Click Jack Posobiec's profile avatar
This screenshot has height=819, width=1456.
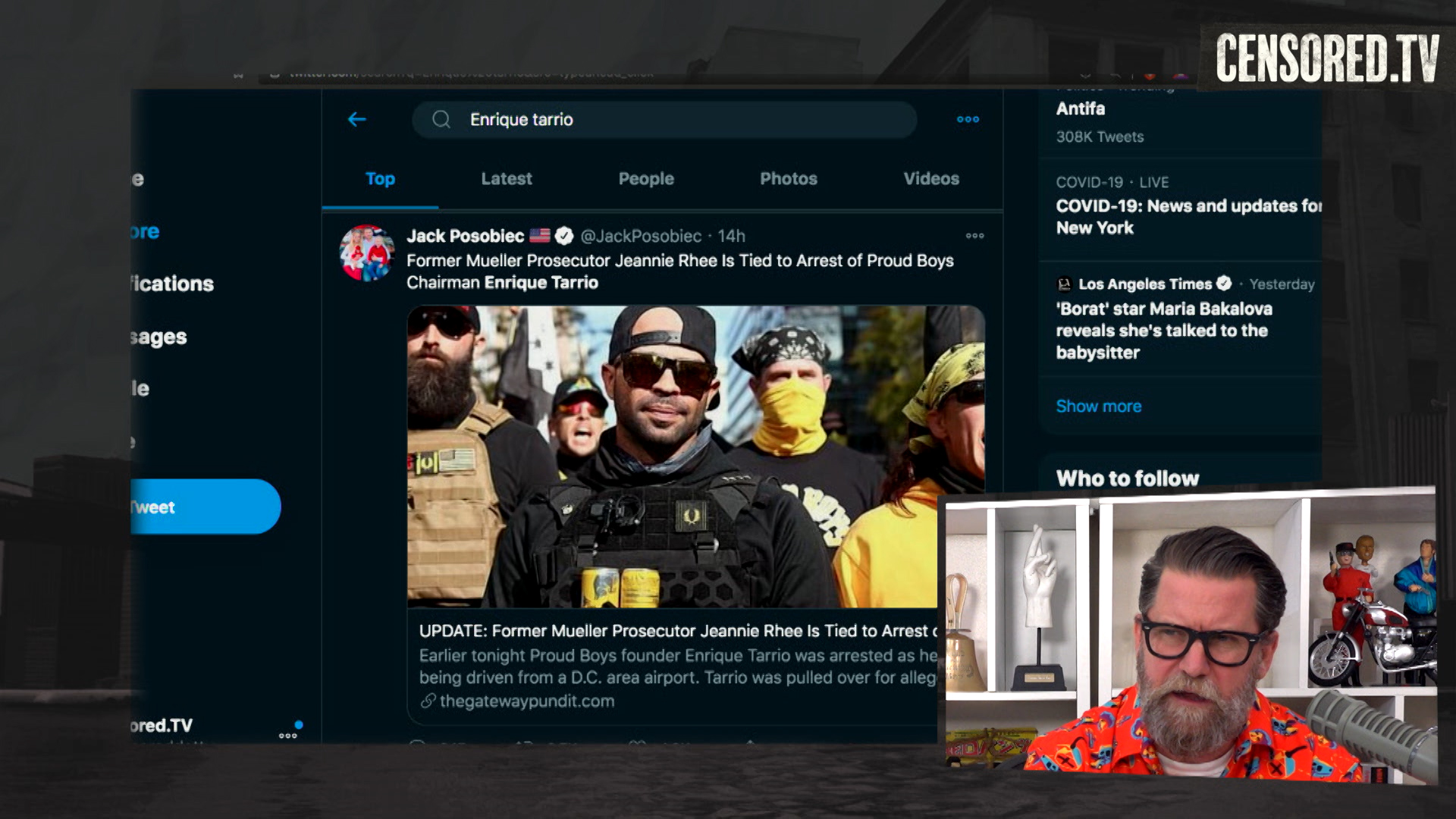[367, 253]
